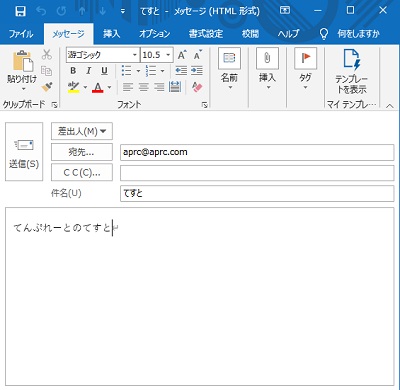Click the Increase Indent icon

click(197, 70)
